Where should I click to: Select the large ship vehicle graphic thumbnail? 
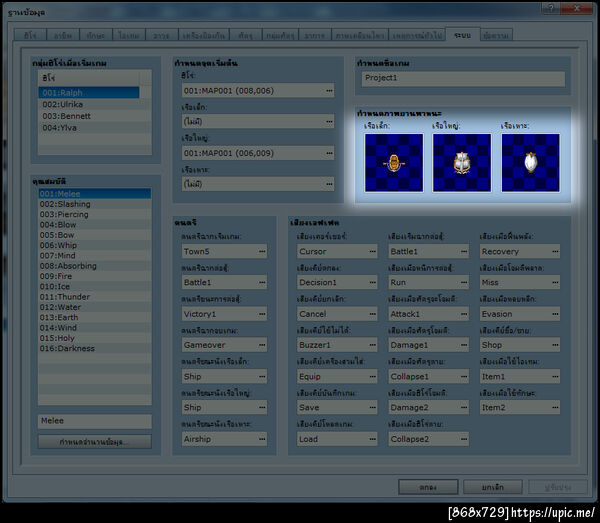pos(462,162)
